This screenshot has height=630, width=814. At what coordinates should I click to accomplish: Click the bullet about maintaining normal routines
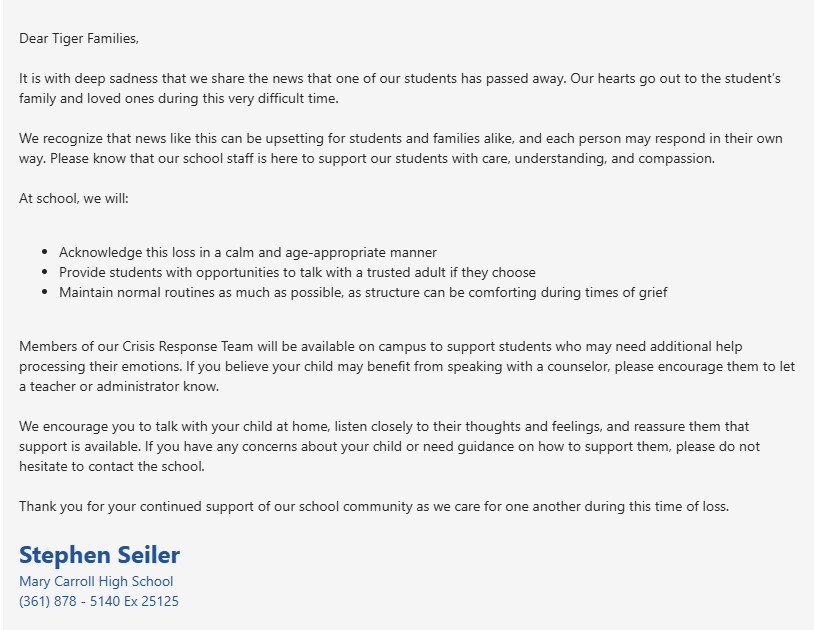click(x=363, y=292)
